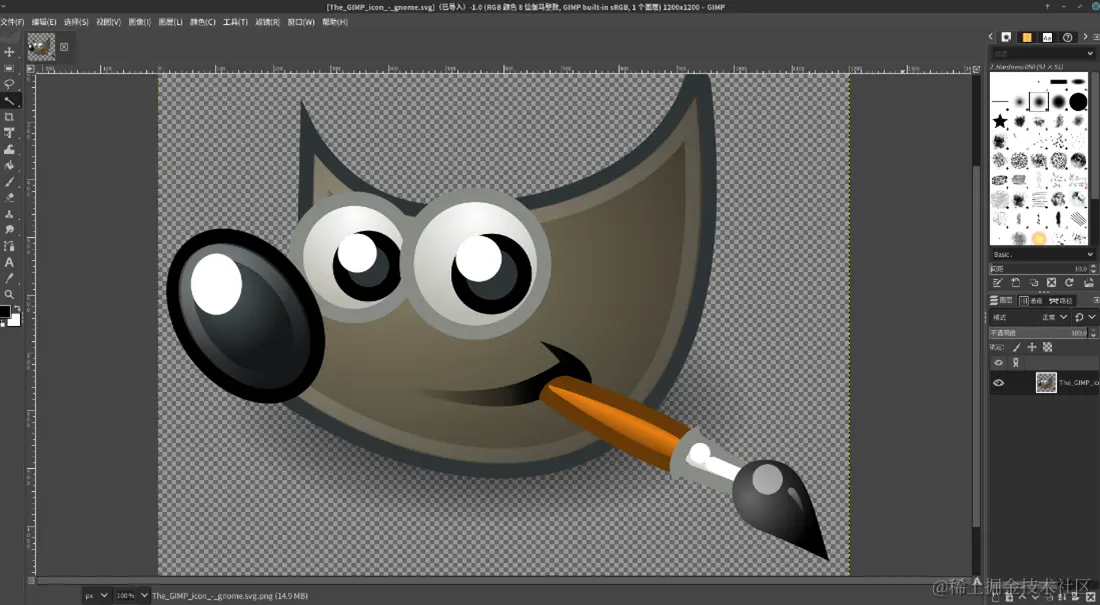Click the eye column header in layers
The height and width of the screenshot is (605, 1100).
(x=998, y=363)
